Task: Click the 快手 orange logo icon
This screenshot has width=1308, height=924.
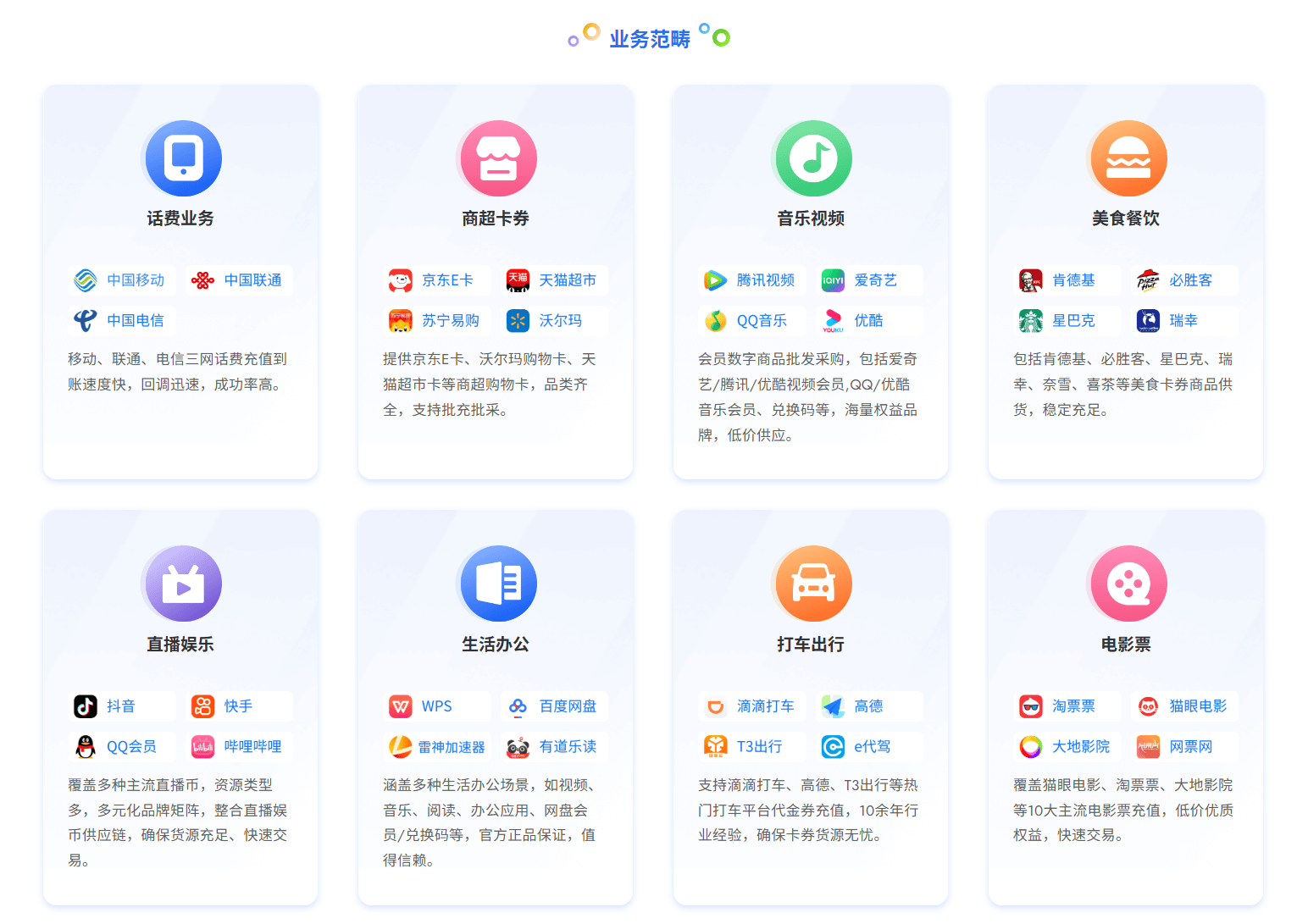Action: tap(202, 706)
